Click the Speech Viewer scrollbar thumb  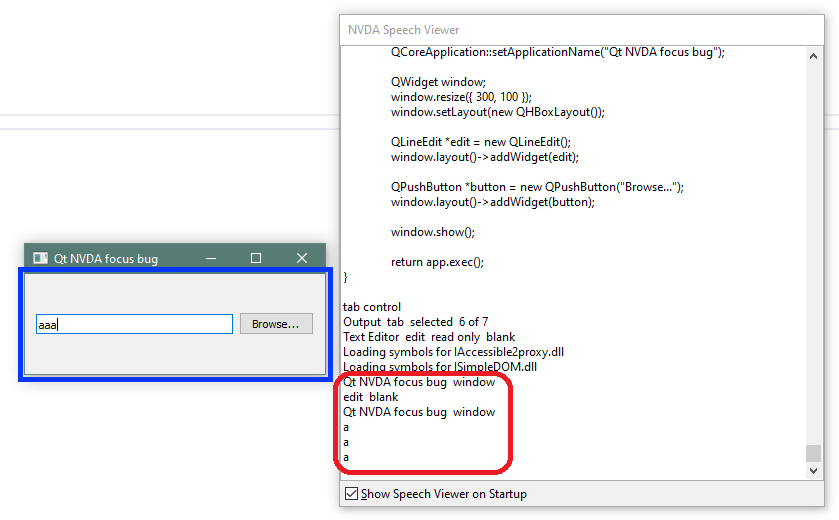pyautogui.click(x=814, y=453)
